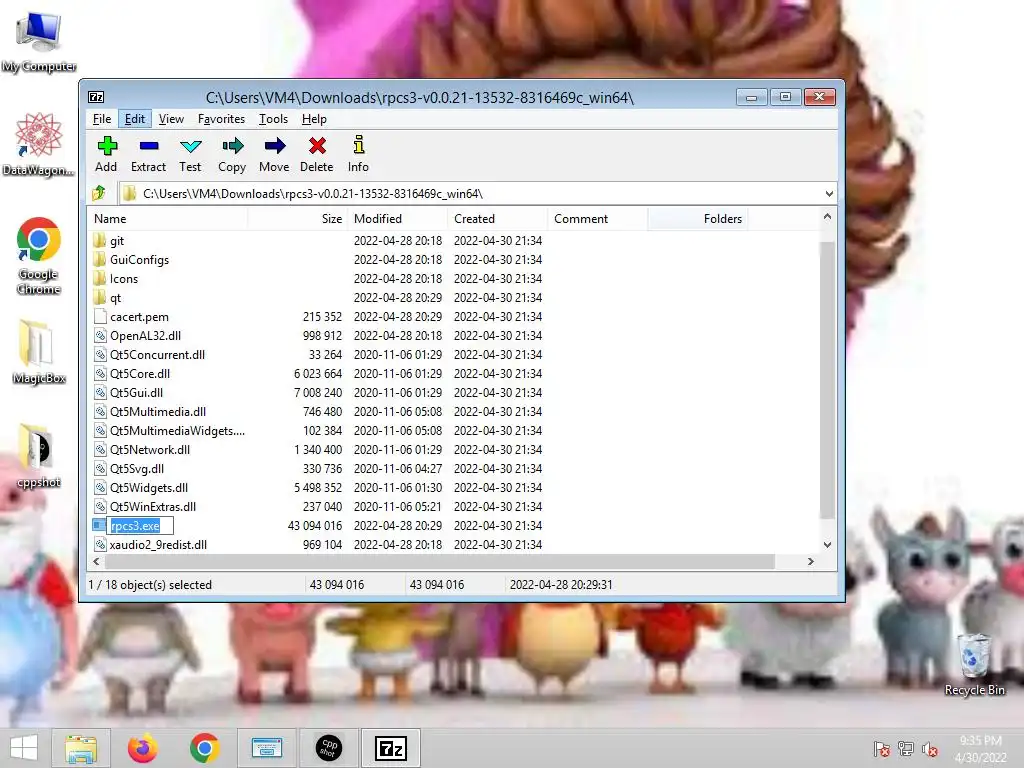Select the OpenAL32.dll file icon
Screen dimensions: 1024x768
100,336
